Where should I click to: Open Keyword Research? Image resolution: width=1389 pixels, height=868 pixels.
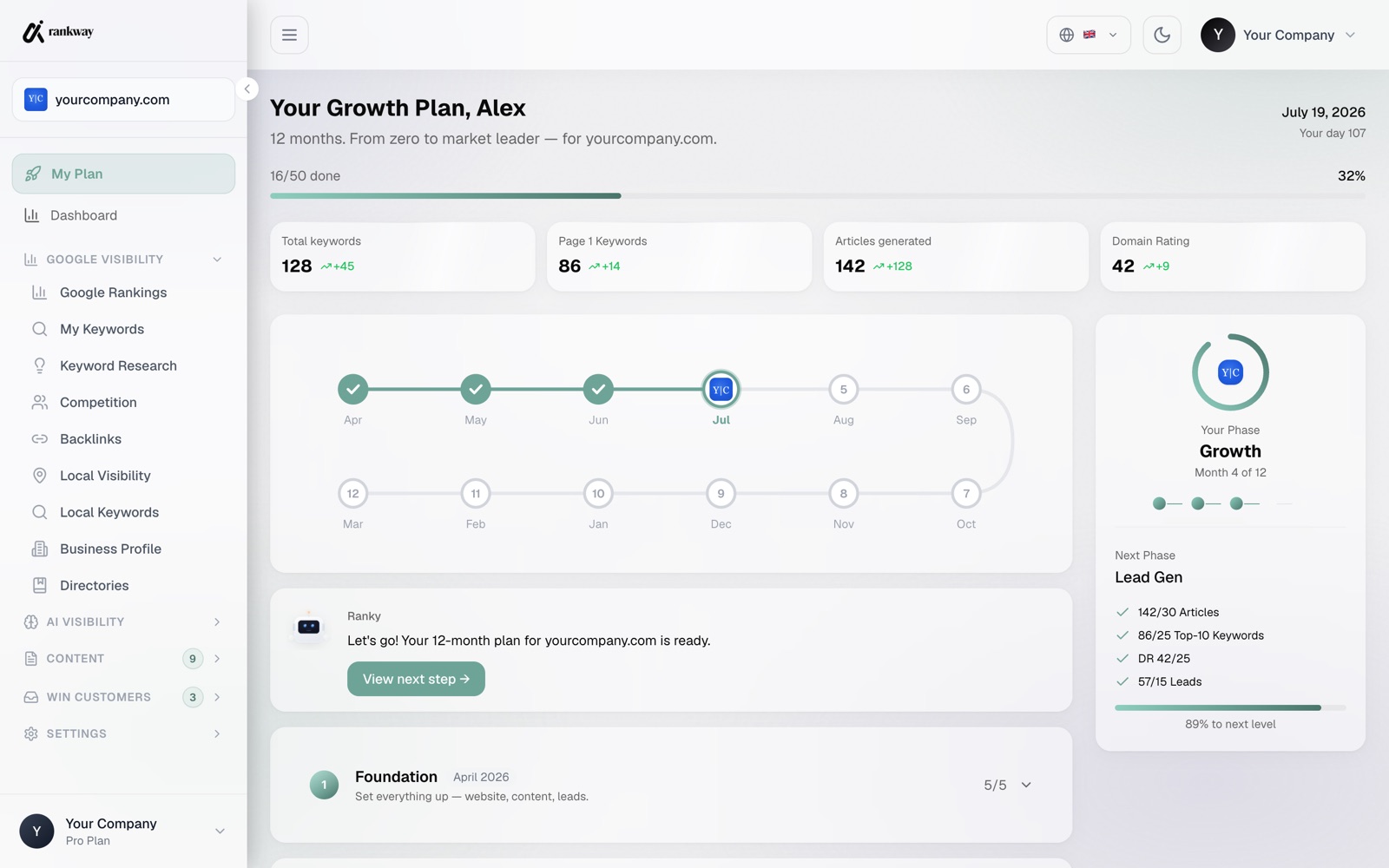(x=123, y=365)
